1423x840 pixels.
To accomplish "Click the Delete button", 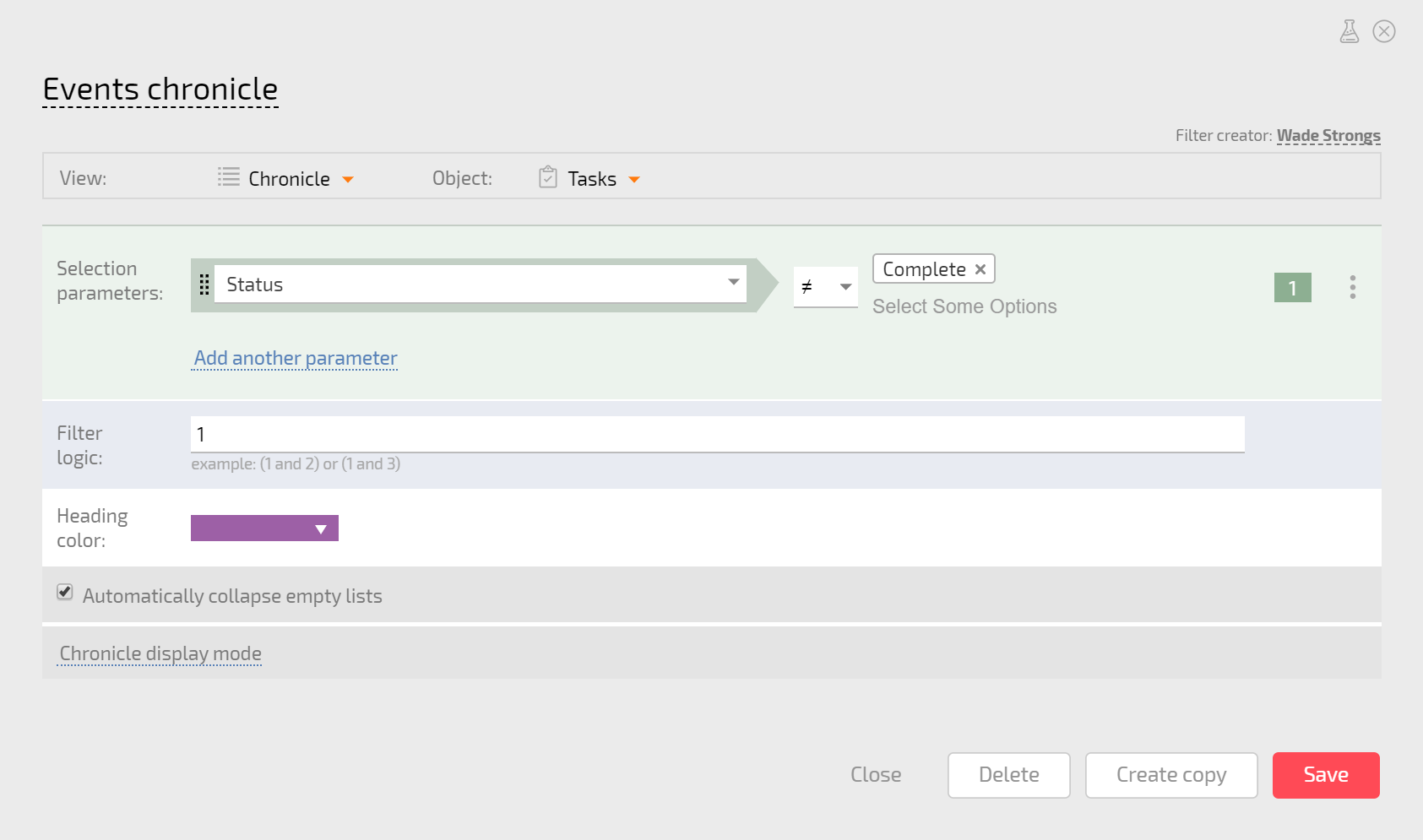I will (x=1009, y=775).
